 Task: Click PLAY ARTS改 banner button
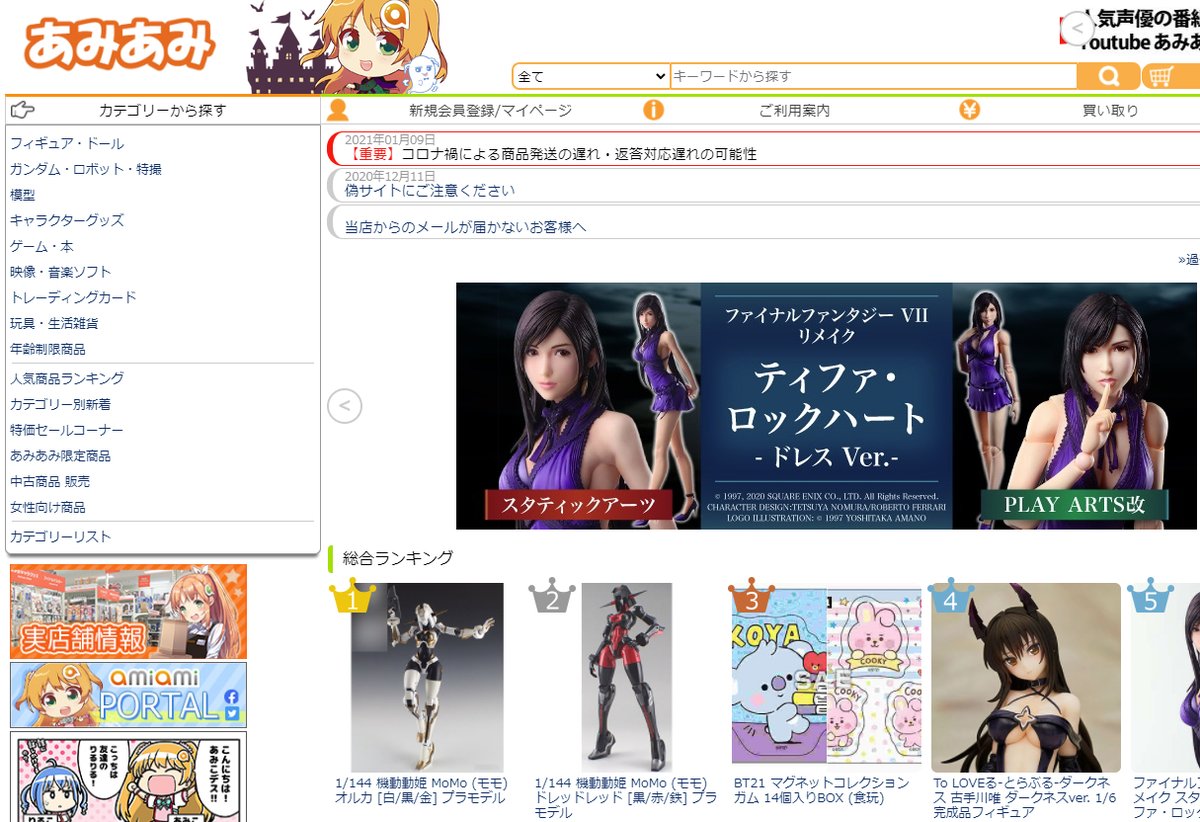point(1074,505)
